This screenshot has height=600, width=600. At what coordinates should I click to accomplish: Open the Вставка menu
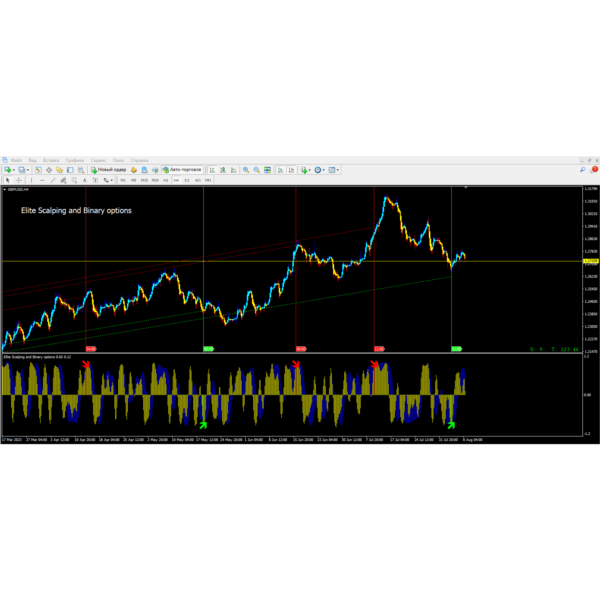51,160
